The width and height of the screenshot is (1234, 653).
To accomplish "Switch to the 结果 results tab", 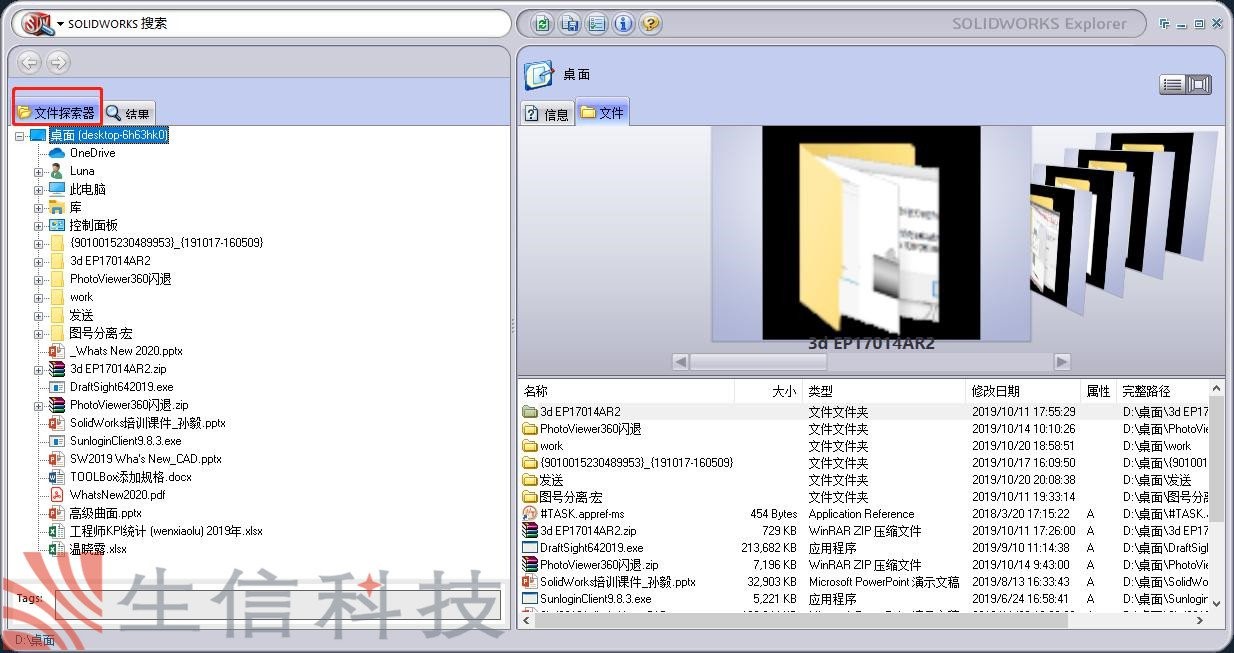I will [x=129, y=113].
